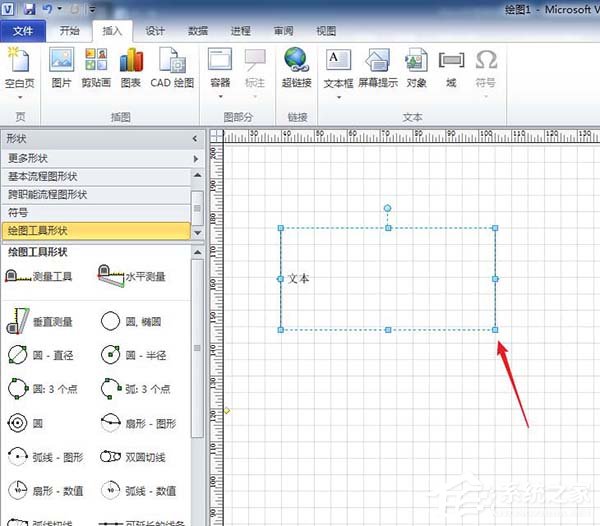
Task: Select the 测量工具 measure tool shape
Action: [39, 276]
